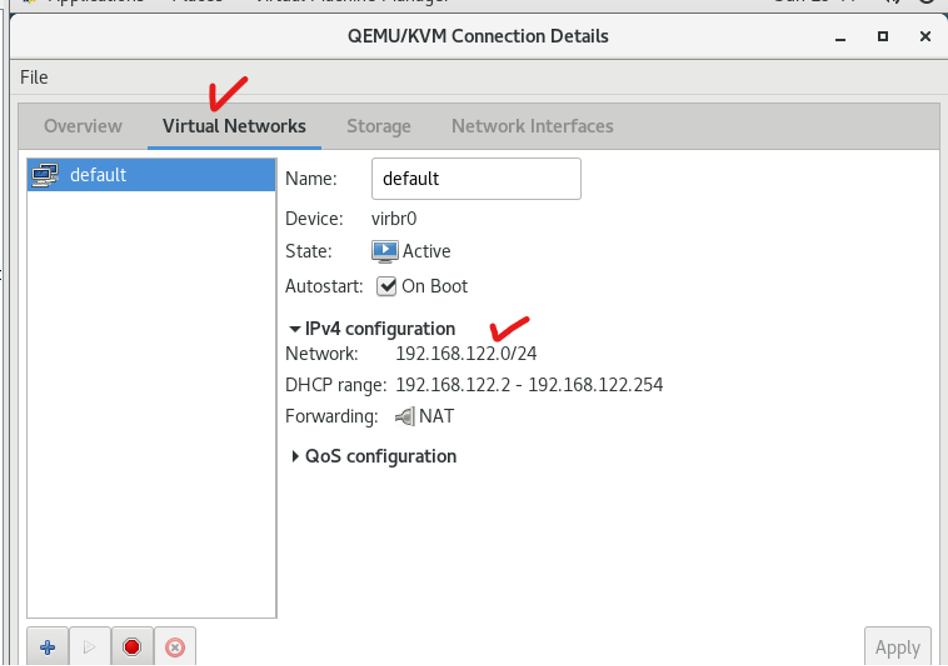This screenshot has width=948, height=666.
Task: Switch to the Storage tab
Action: click(378, 126)
